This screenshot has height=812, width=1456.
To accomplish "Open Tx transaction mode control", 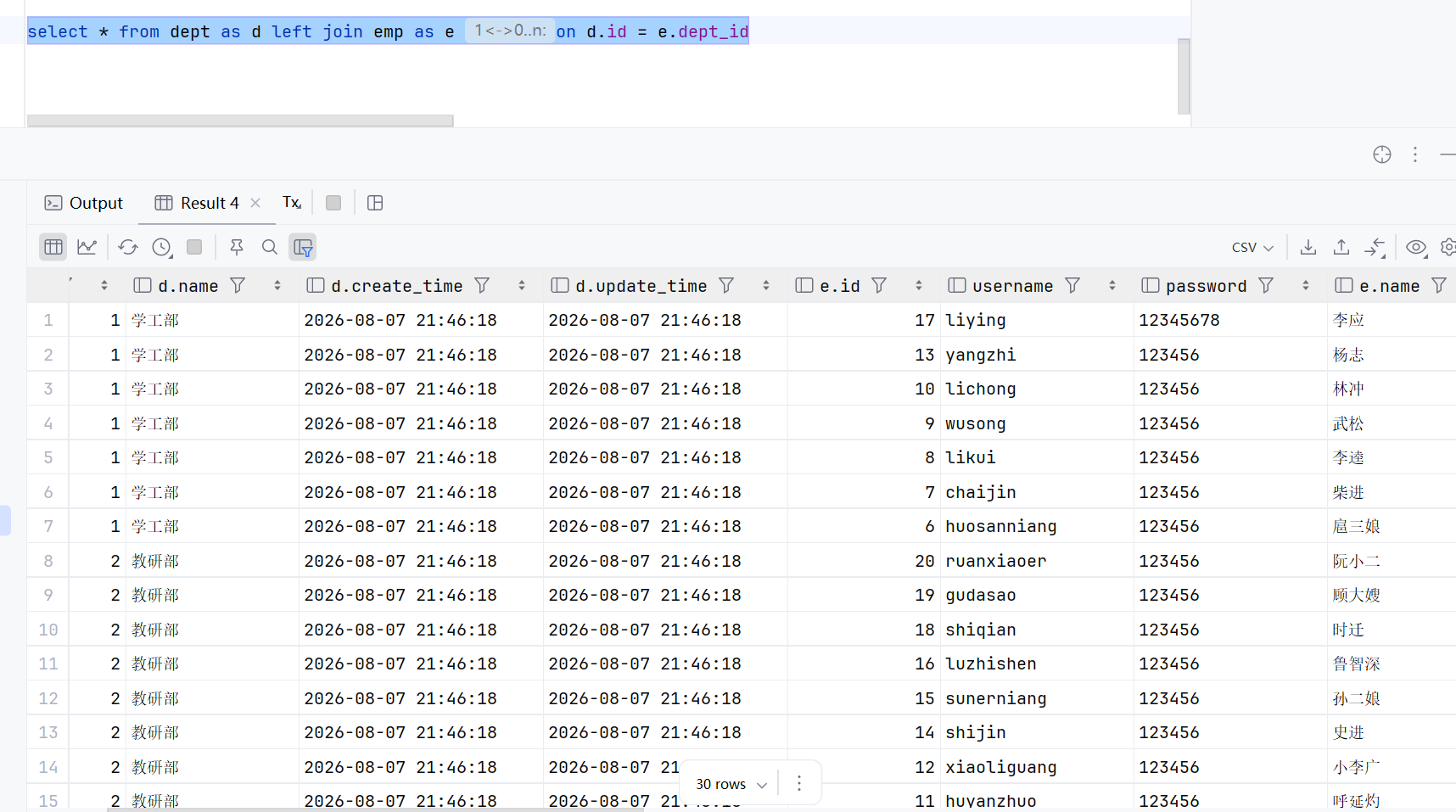I will coord(292,203).
